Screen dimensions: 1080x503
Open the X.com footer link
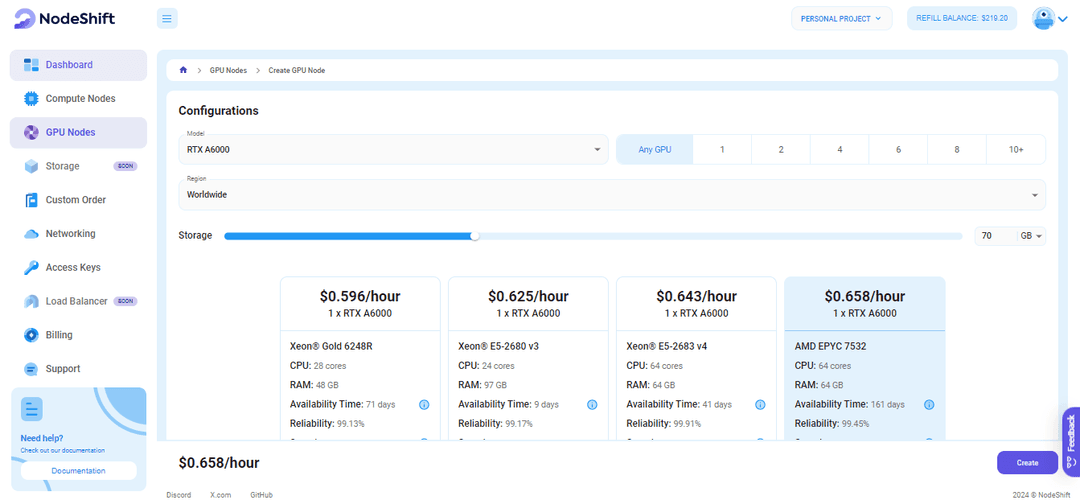pyautogui.click(x=220, y=495)
